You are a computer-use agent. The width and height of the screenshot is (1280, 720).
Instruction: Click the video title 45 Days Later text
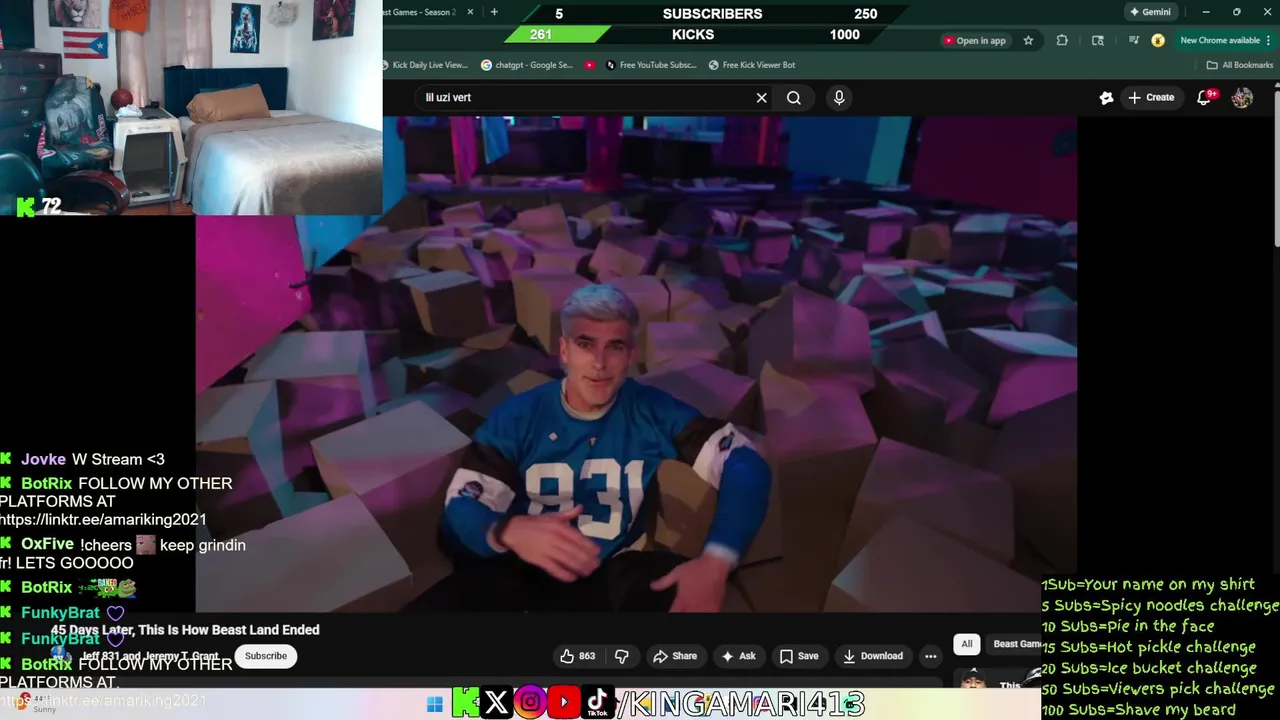pos(185,630)
